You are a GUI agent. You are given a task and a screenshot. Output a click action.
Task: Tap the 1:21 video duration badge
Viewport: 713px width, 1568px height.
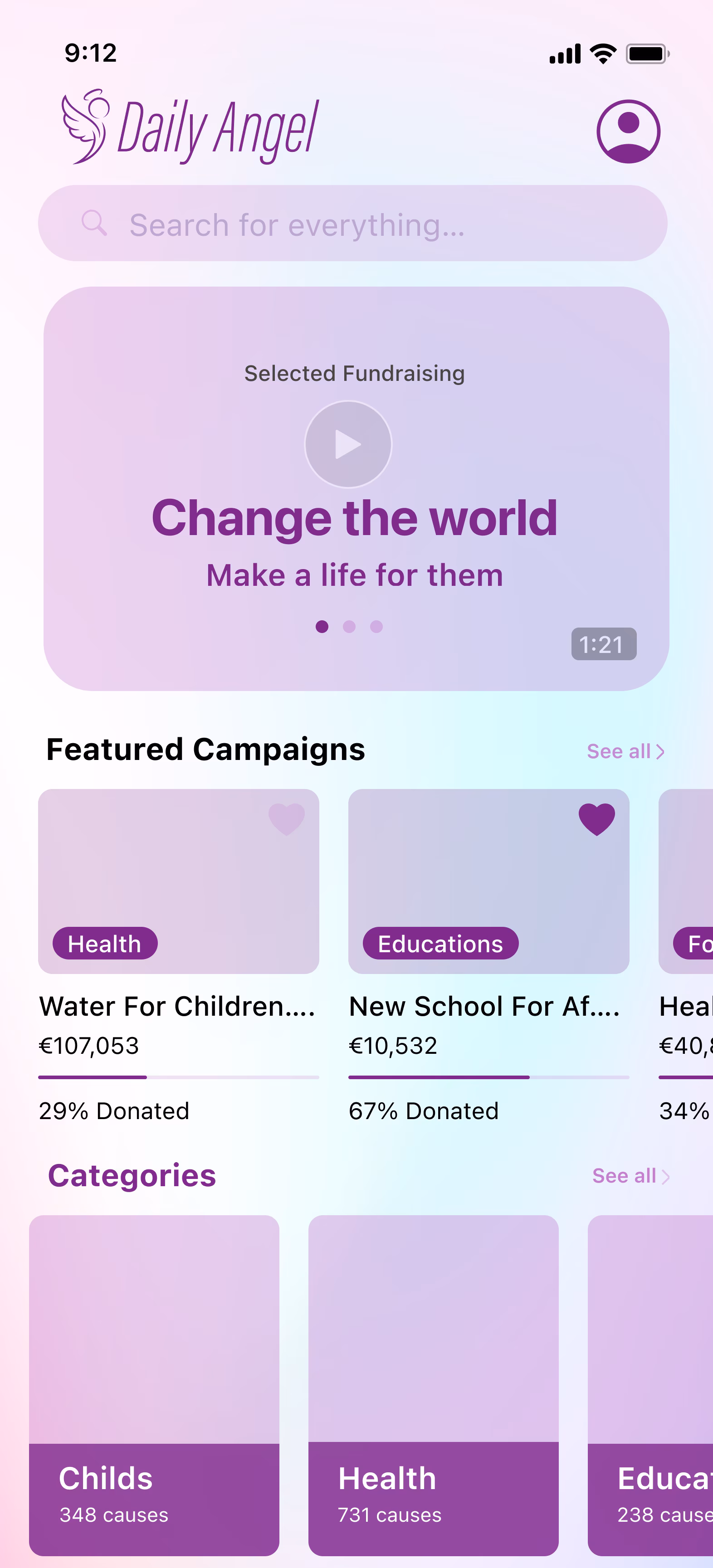pos(603,644)
